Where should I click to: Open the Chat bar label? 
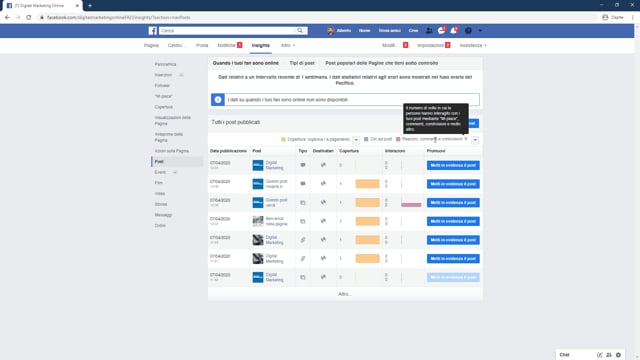564,355
